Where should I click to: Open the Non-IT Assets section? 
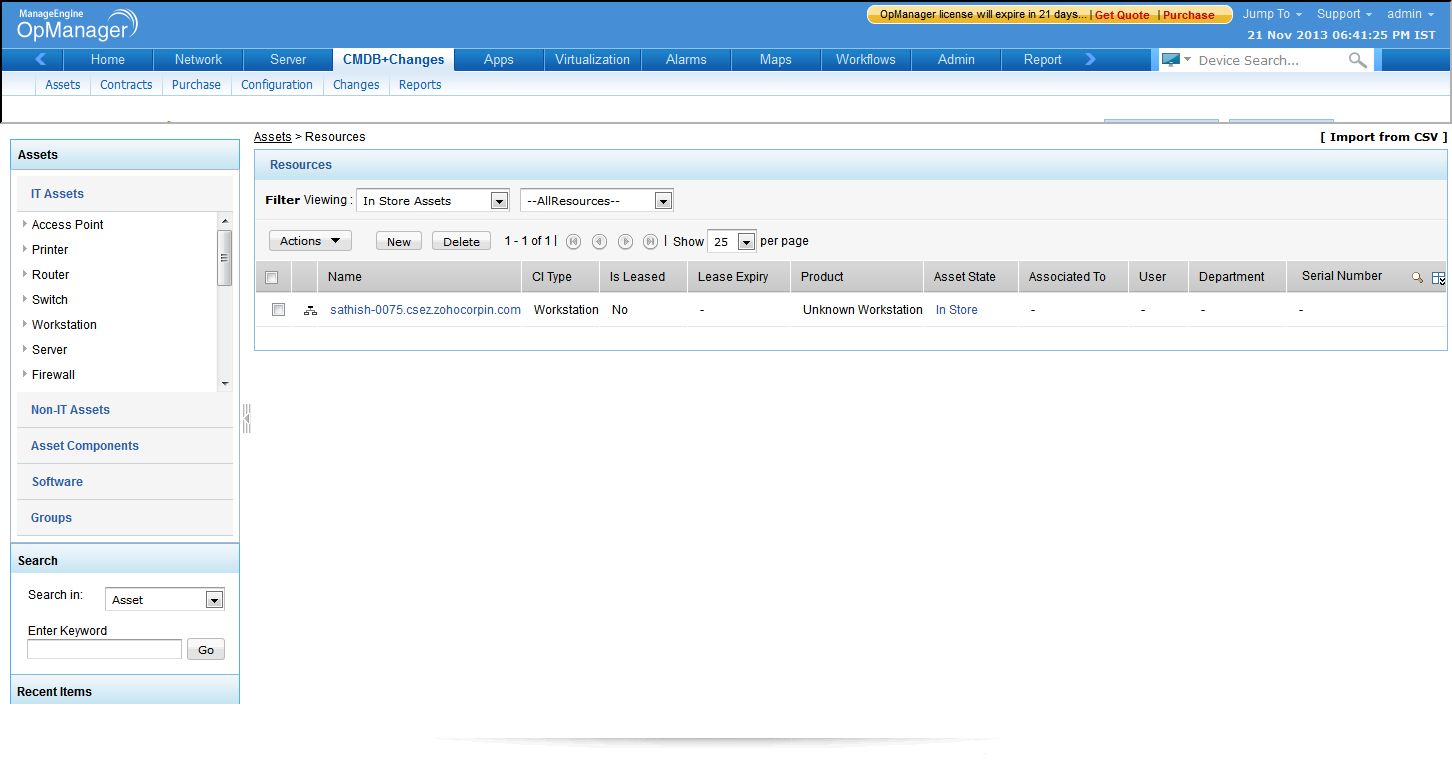pos(70,410)
